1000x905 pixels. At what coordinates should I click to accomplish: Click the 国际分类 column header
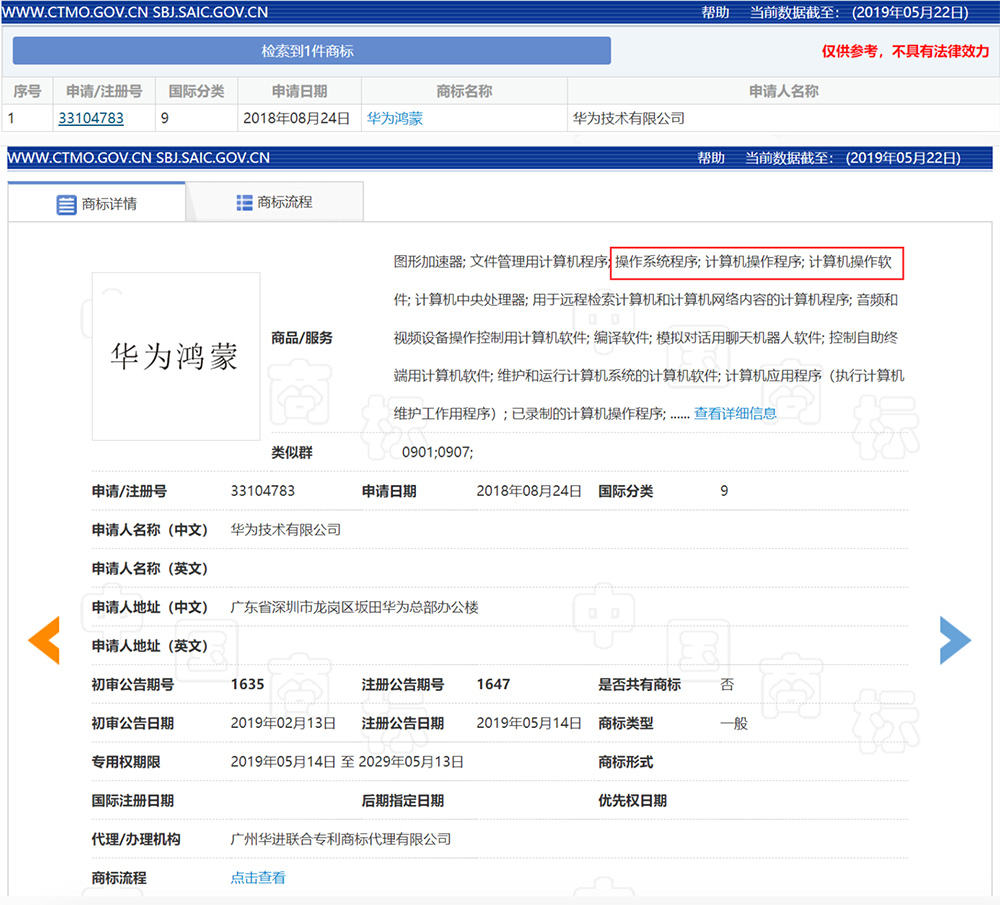(196, 91)
